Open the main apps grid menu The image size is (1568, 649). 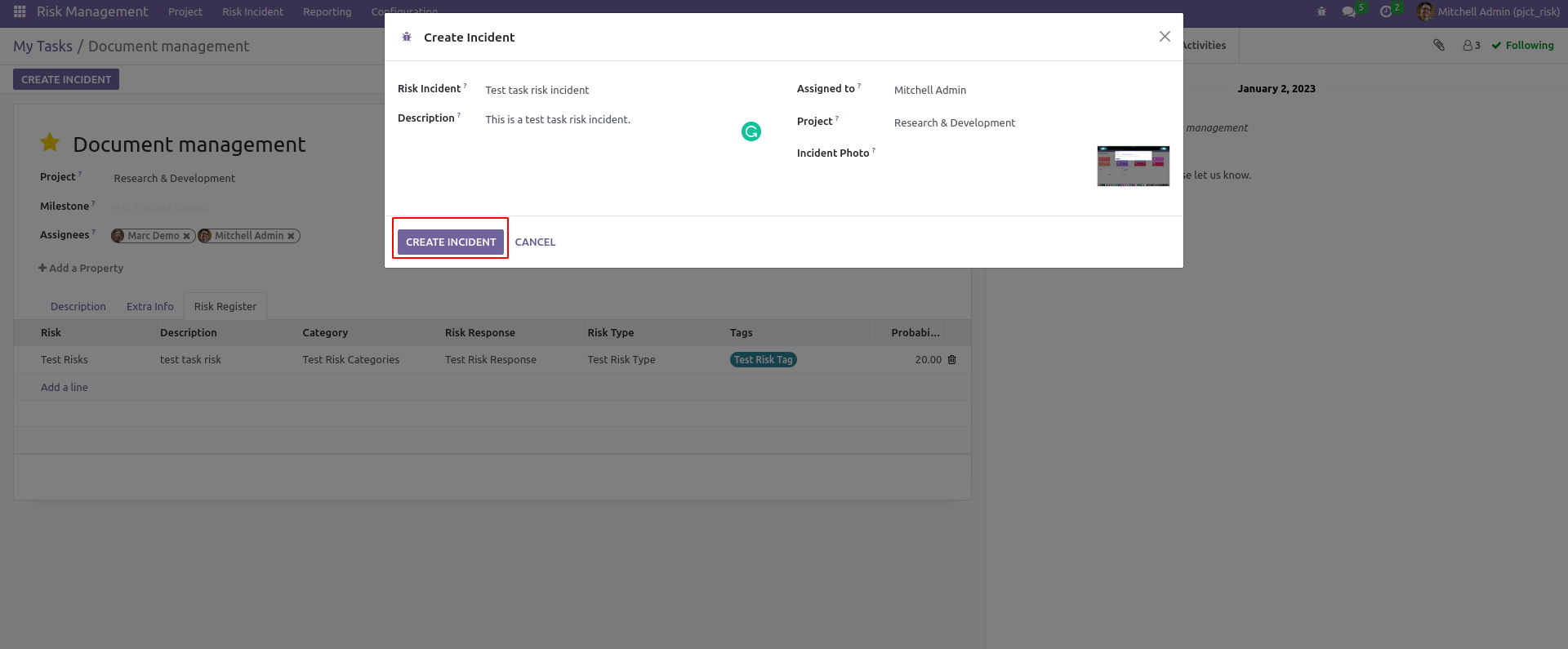coord(20,11)
